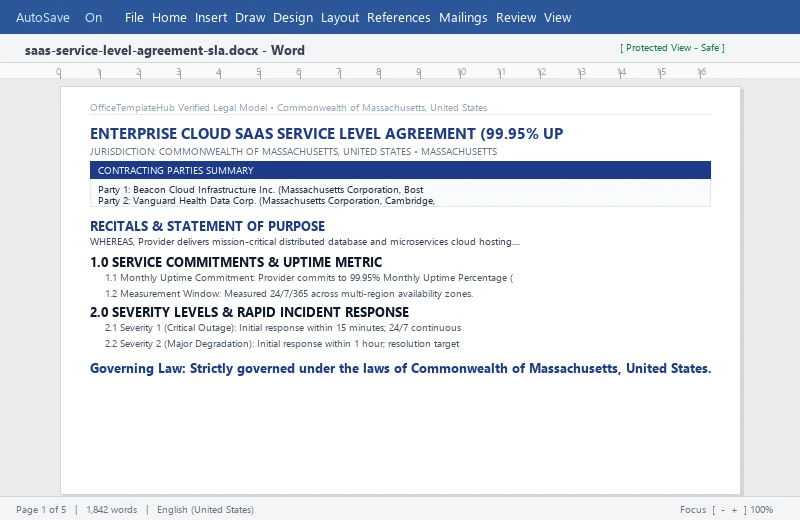Image resolution: width=800 pixels, height=520 pixels.
Task: Click the JURISDICTION subtitle line
Action: click(293, 152)
